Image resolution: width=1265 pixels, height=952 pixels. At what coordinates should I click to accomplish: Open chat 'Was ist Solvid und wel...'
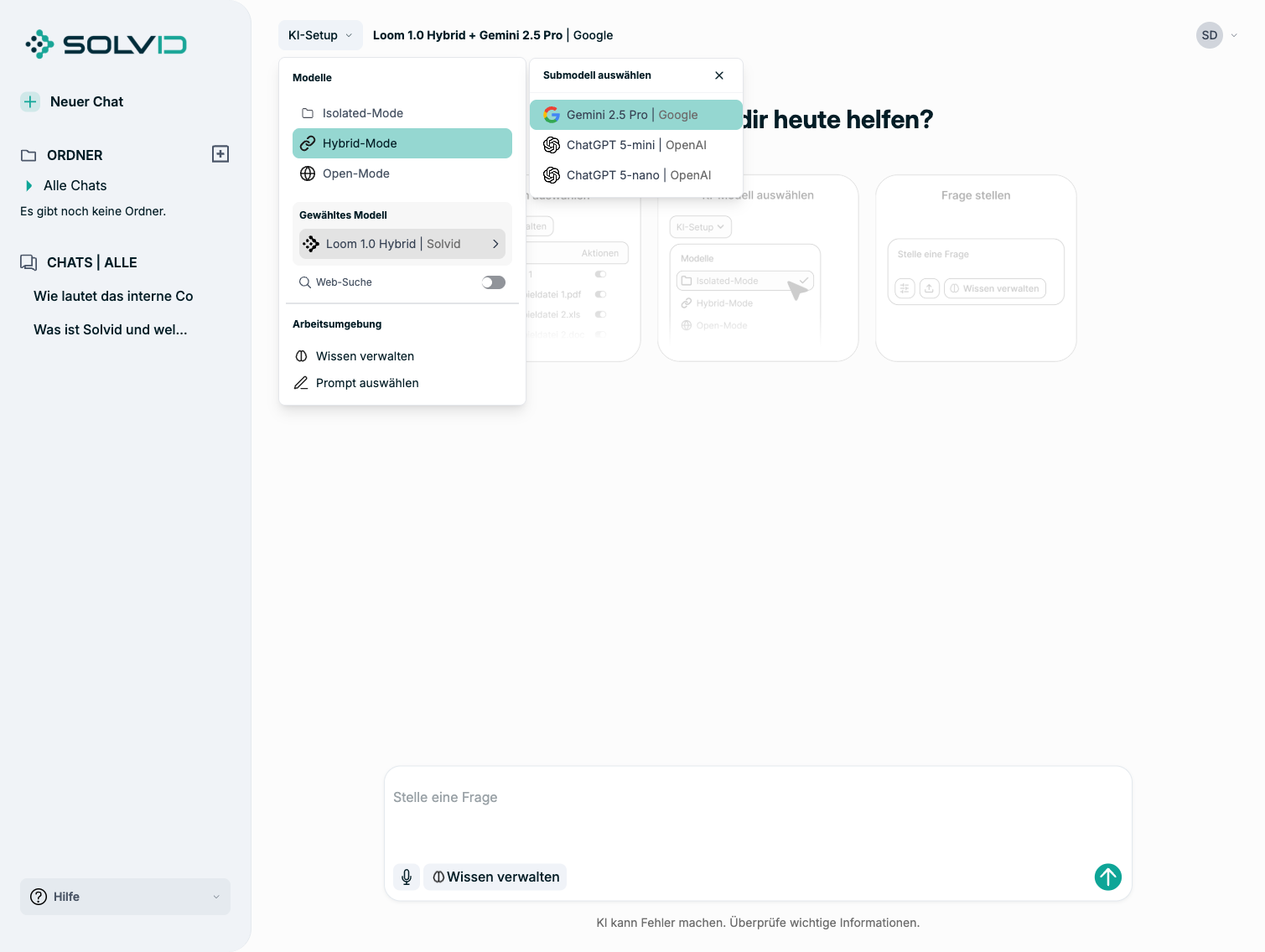(111, 329)
